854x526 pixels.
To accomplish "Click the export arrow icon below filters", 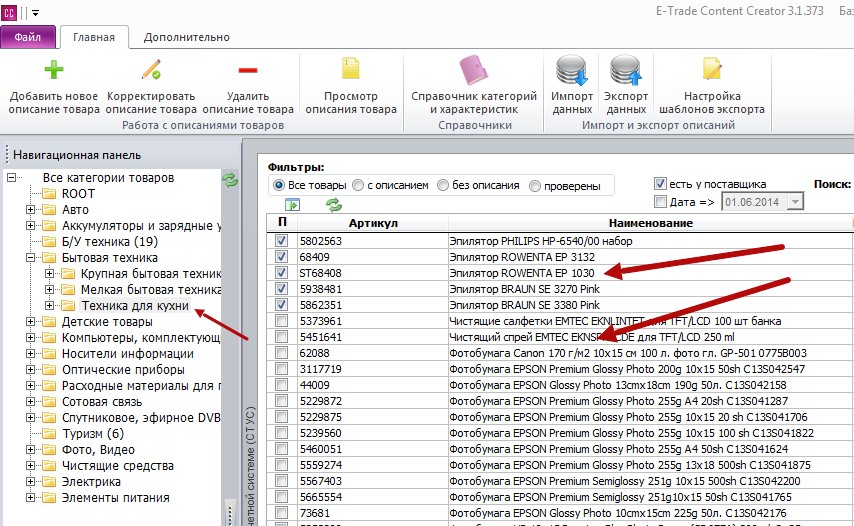I will tap(292, 205).
